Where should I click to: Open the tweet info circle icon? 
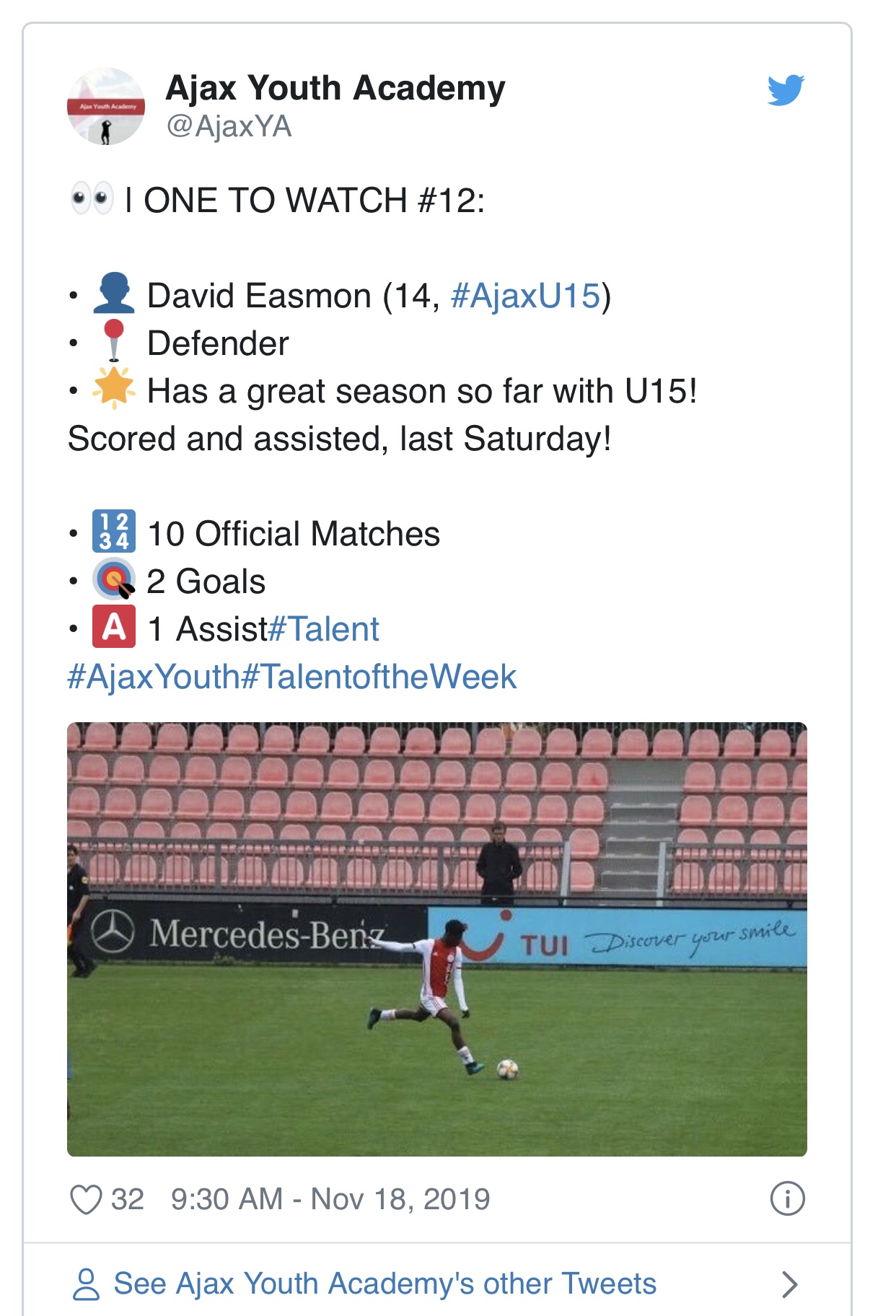[x=787, y=1199]
